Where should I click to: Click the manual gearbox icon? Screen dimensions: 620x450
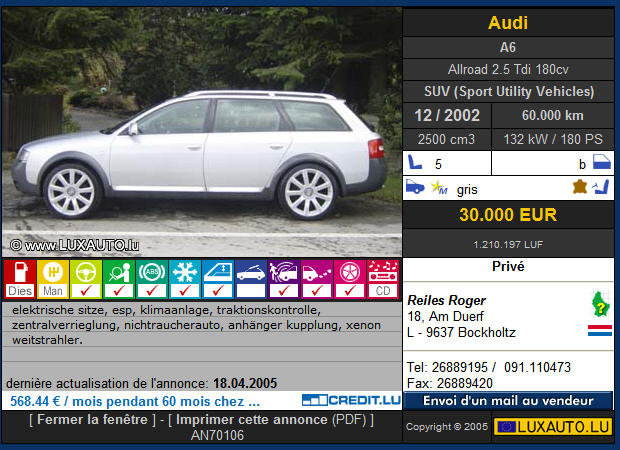click(x=53, y=272)
